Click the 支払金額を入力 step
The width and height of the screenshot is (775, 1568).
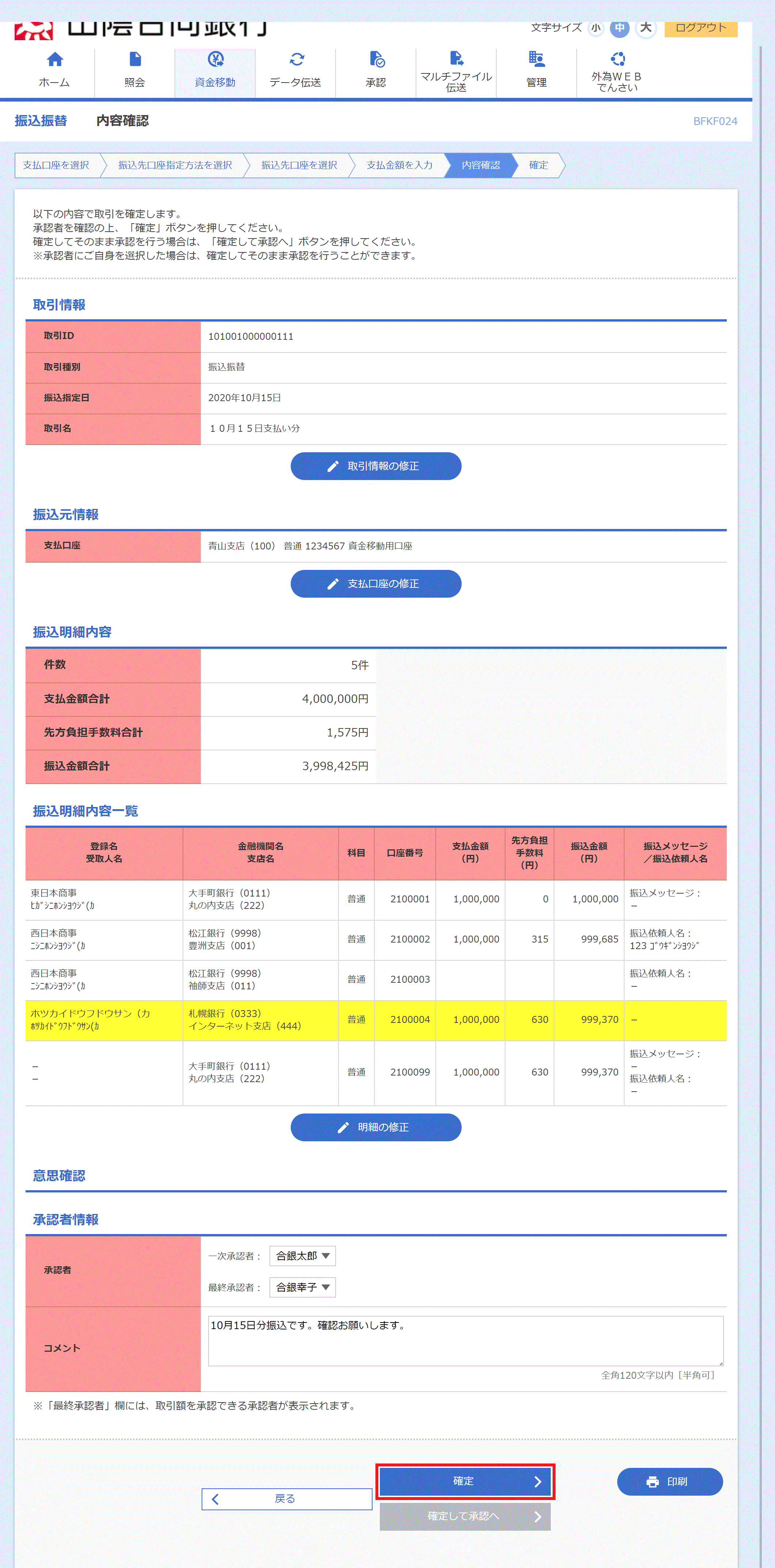pos(400,165)
